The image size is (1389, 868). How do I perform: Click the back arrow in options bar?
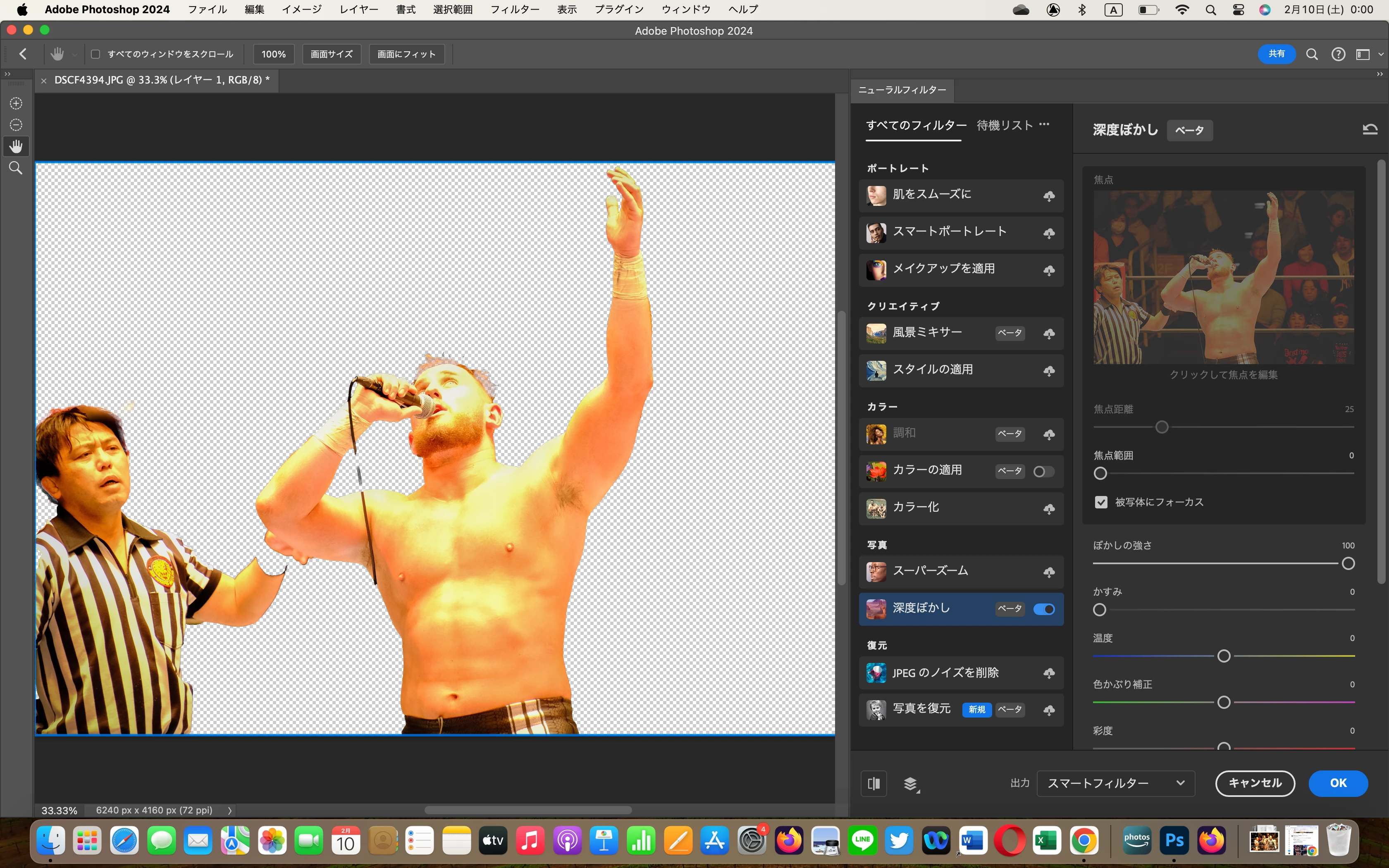click(23, 54)
